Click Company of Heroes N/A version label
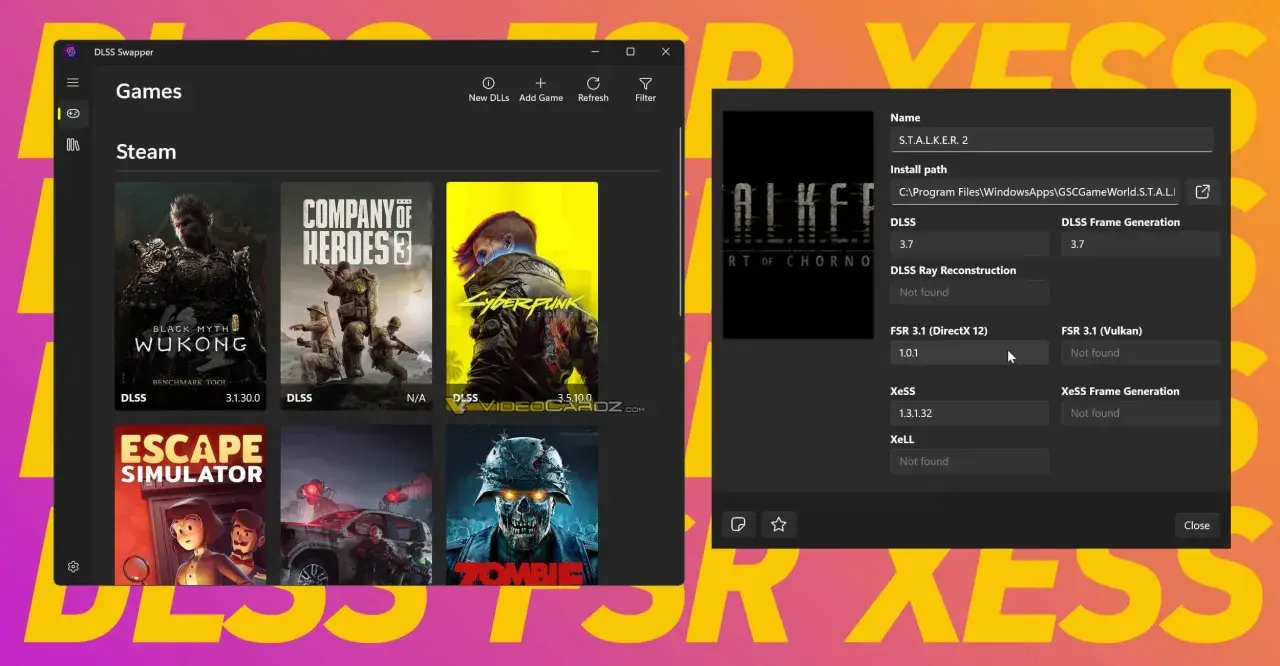Screen dimensions: 1280x666 point(416,398)
